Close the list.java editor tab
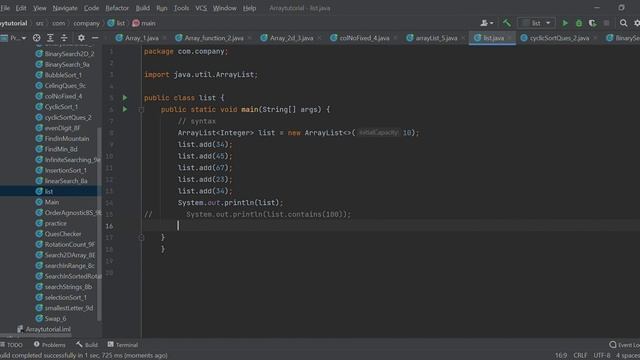Image resolution: width=640 pixels, height=360 pixels. (x=509, y=38)
